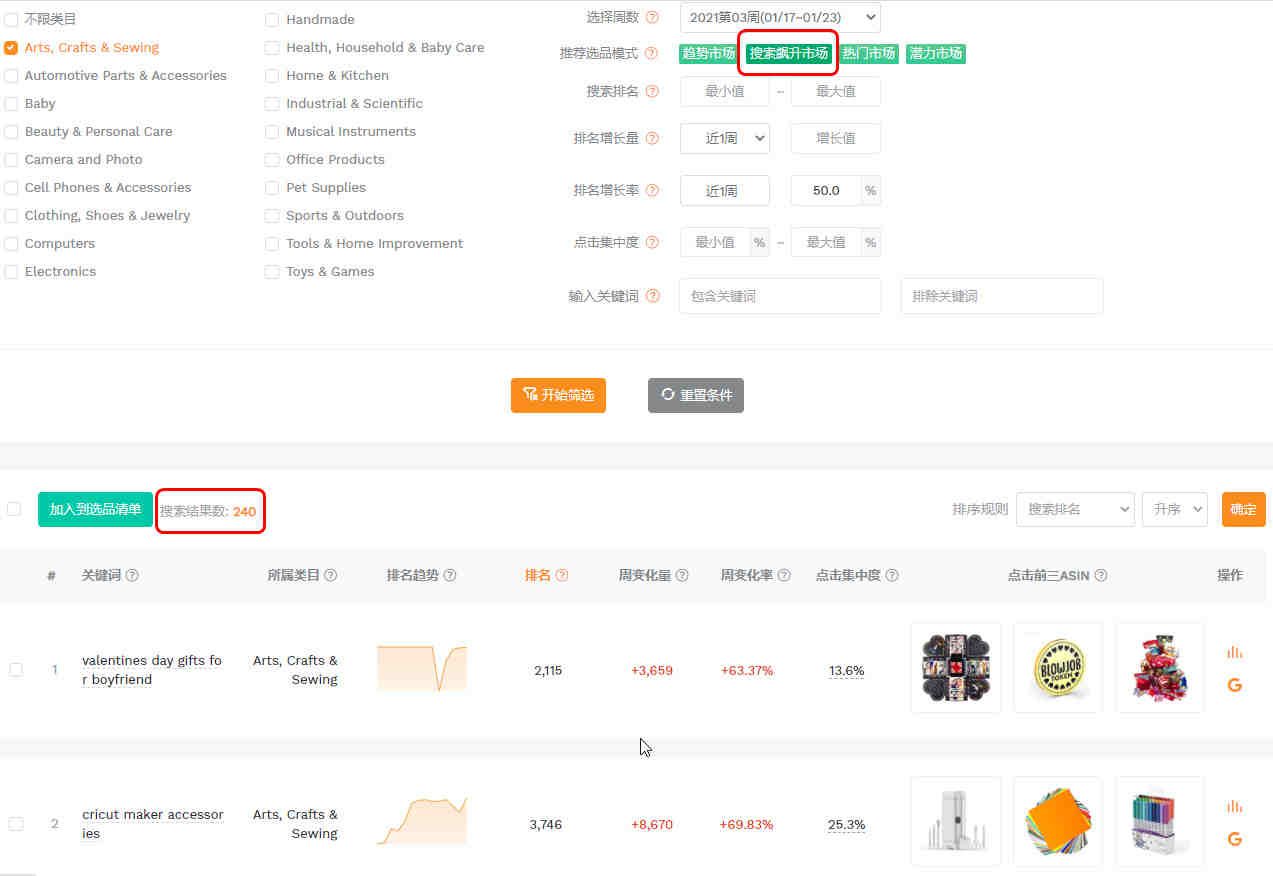Click the 排除关键词 input field
The width and height of the screenshot is (1273, 876).
coord(1002,296)
